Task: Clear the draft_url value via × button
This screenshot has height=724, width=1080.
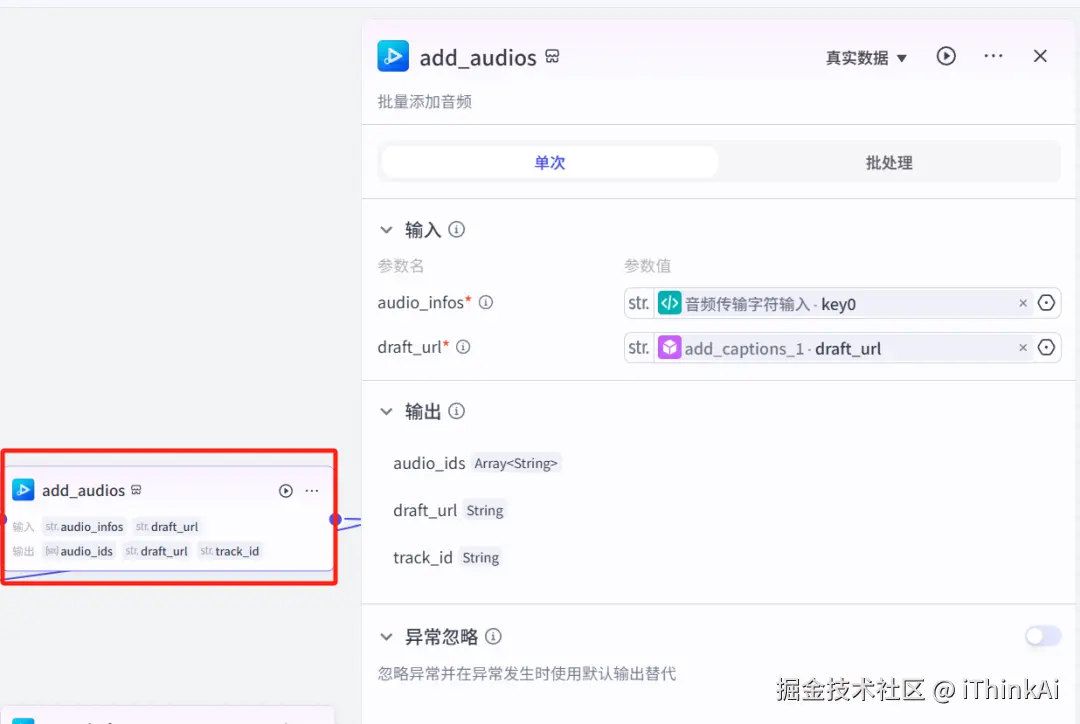Action: pos(1023,347)
